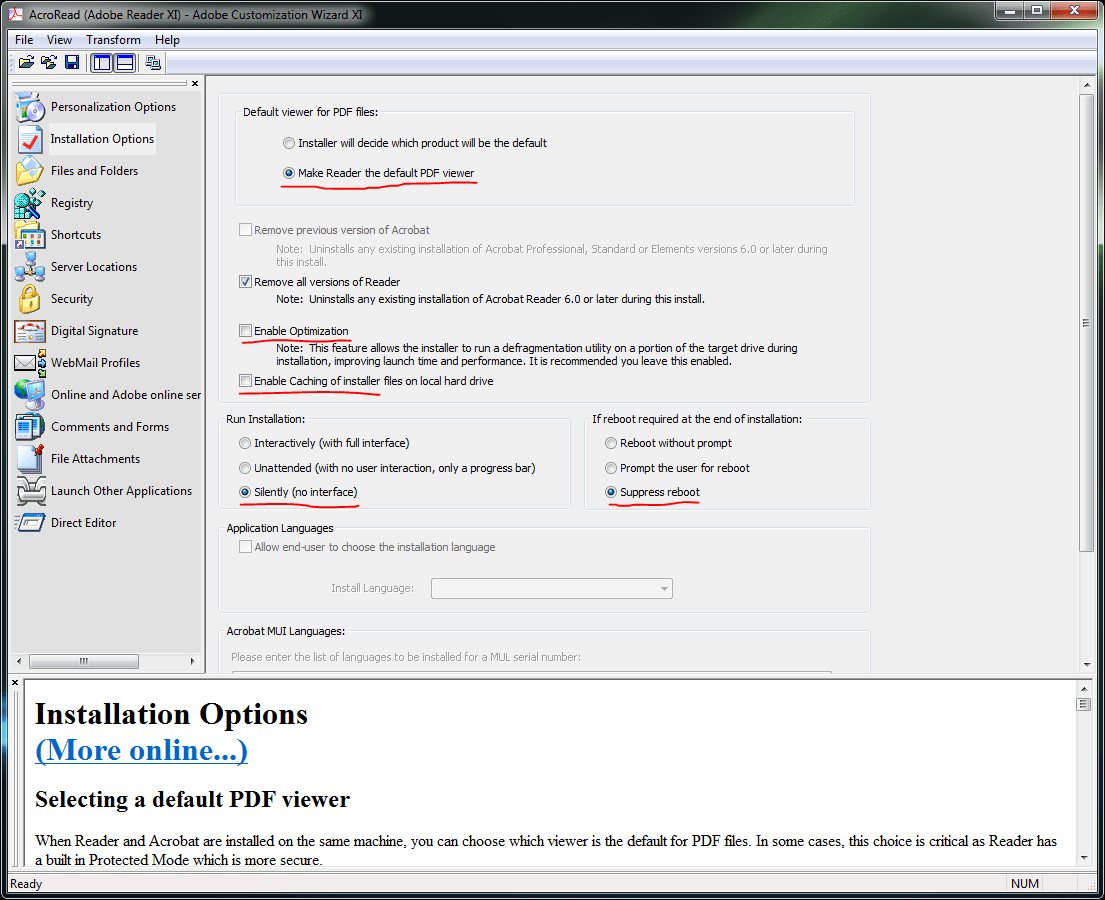
Task: Select the Prompt the user for reboot option
Action: [610, 467]
